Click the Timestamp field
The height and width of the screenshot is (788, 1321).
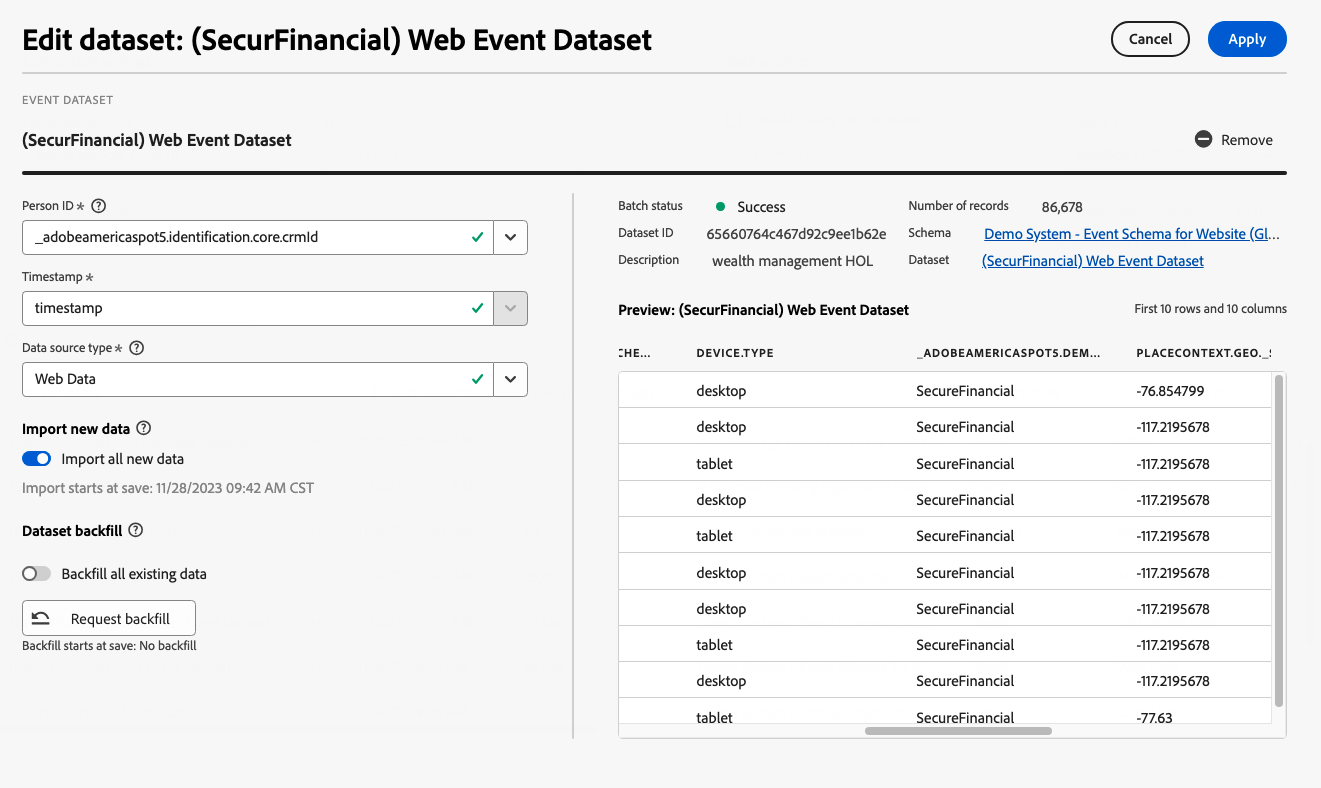(x=258, y=309)
